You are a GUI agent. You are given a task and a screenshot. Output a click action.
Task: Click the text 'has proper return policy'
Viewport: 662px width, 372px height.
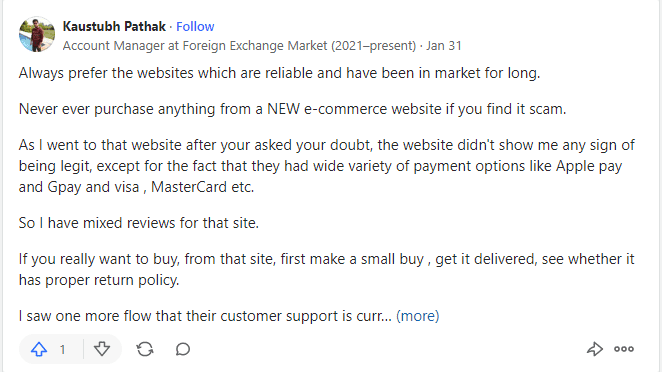[x=99, y=280]
